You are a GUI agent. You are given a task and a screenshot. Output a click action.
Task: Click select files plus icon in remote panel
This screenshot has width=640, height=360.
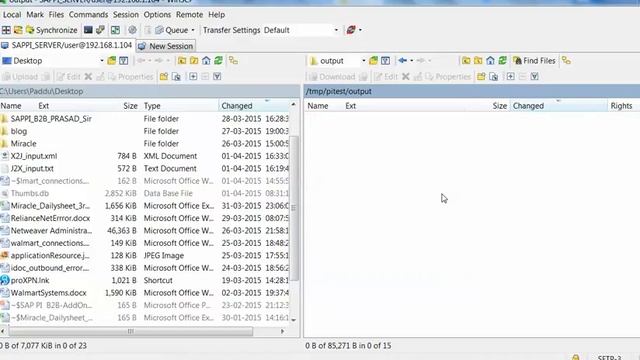(x=511, y=77)
